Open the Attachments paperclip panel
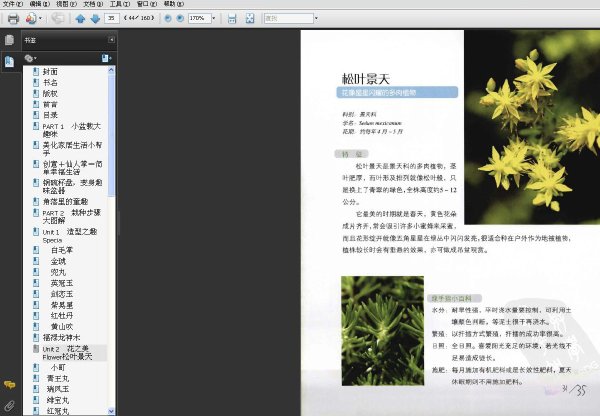 [9, 405]
